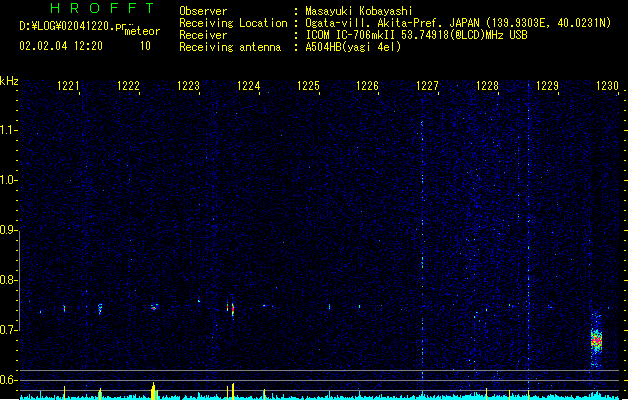Click the red echo streak near 1224
This screenshot has height=400, width=629.
[232, 310]
